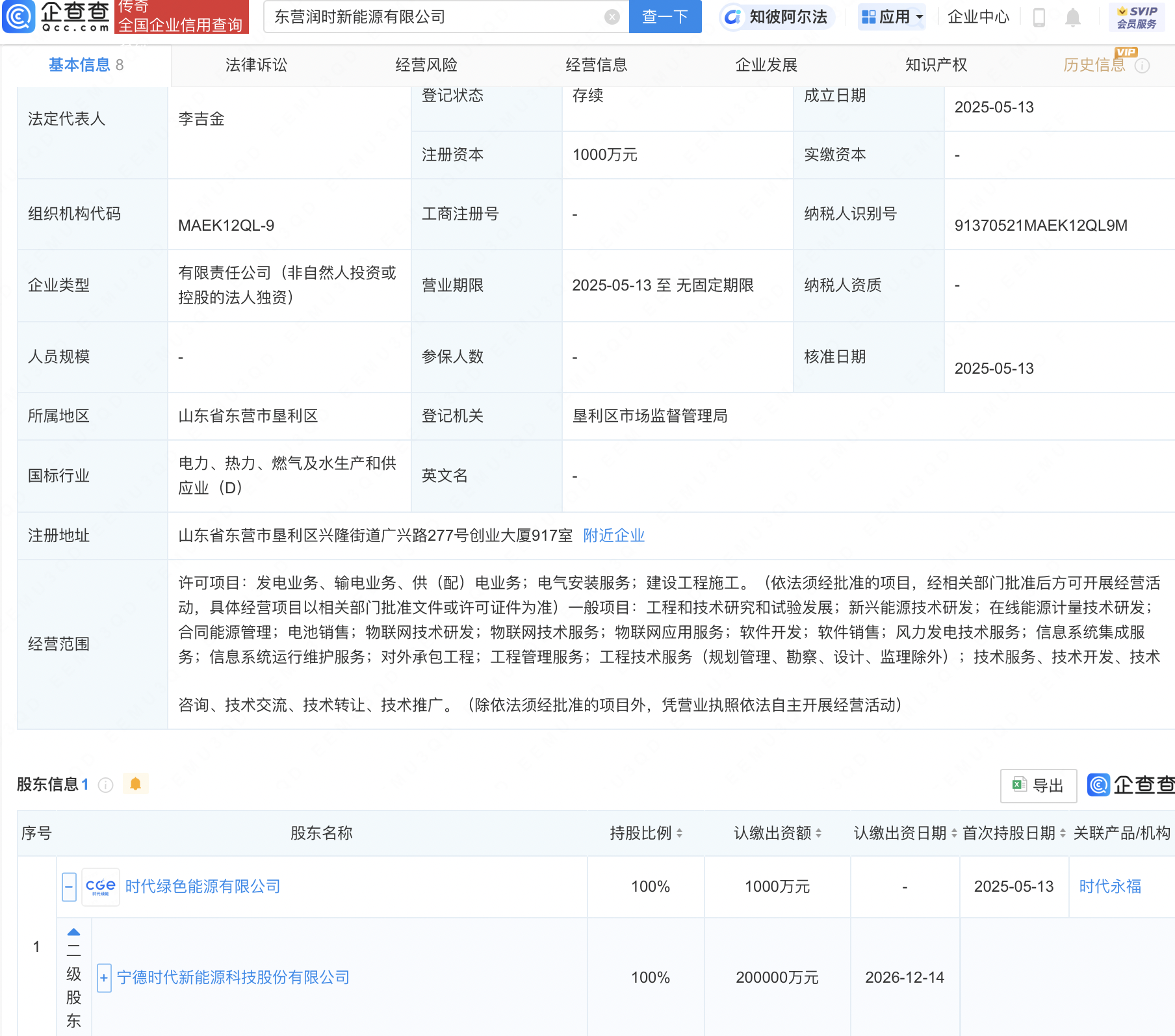Open 企业中心
The width and height of the screenshot is (1175, 1036).
(978, 17)
